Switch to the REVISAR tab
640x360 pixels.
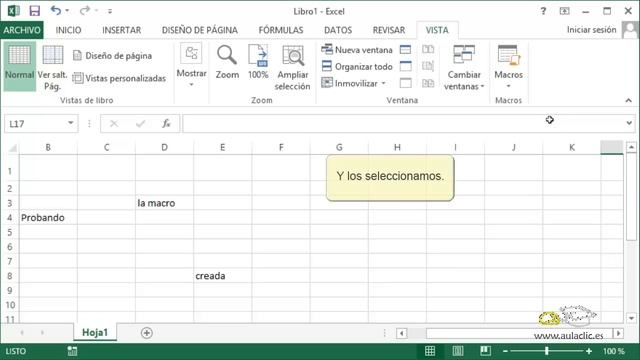(x=389, y=30)
